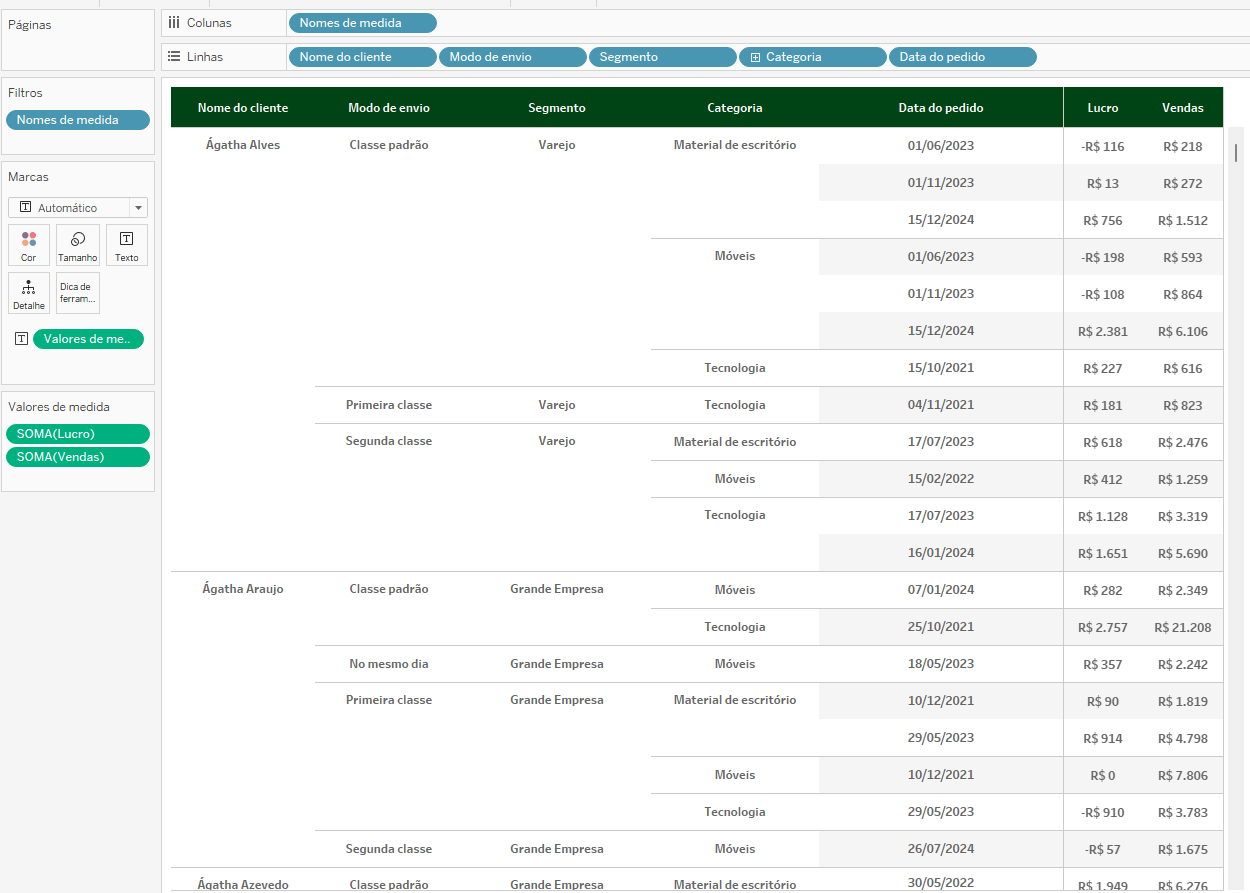Click the Lucro column header
Viewport: 1250px width, 893px height.
coord(1103,108)
